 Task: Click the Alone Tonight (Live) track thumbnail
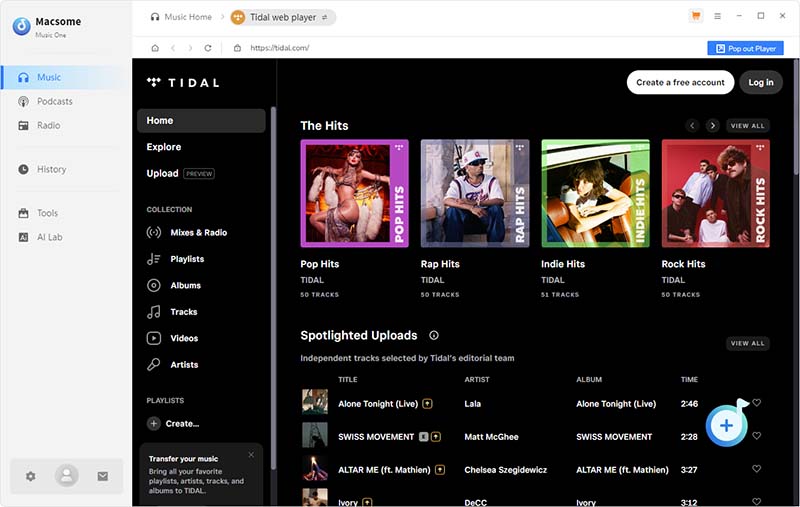[x=315, y=402]
